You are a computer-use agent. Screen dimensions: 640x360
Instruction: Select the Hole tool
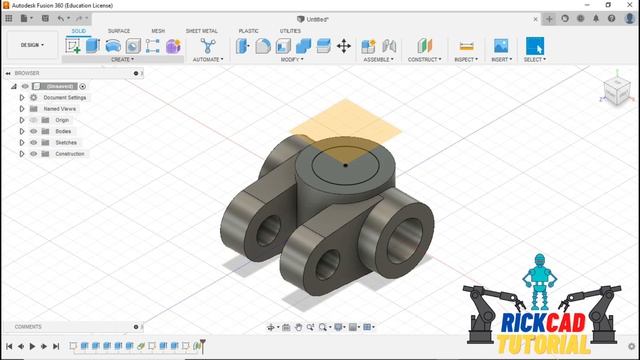133,46
